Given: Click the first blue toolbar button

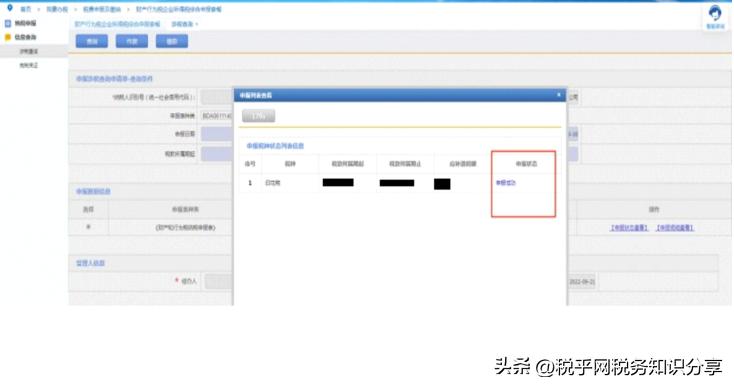Looking at the screenshot, I should pyautogui.click(x=92, y=41).
